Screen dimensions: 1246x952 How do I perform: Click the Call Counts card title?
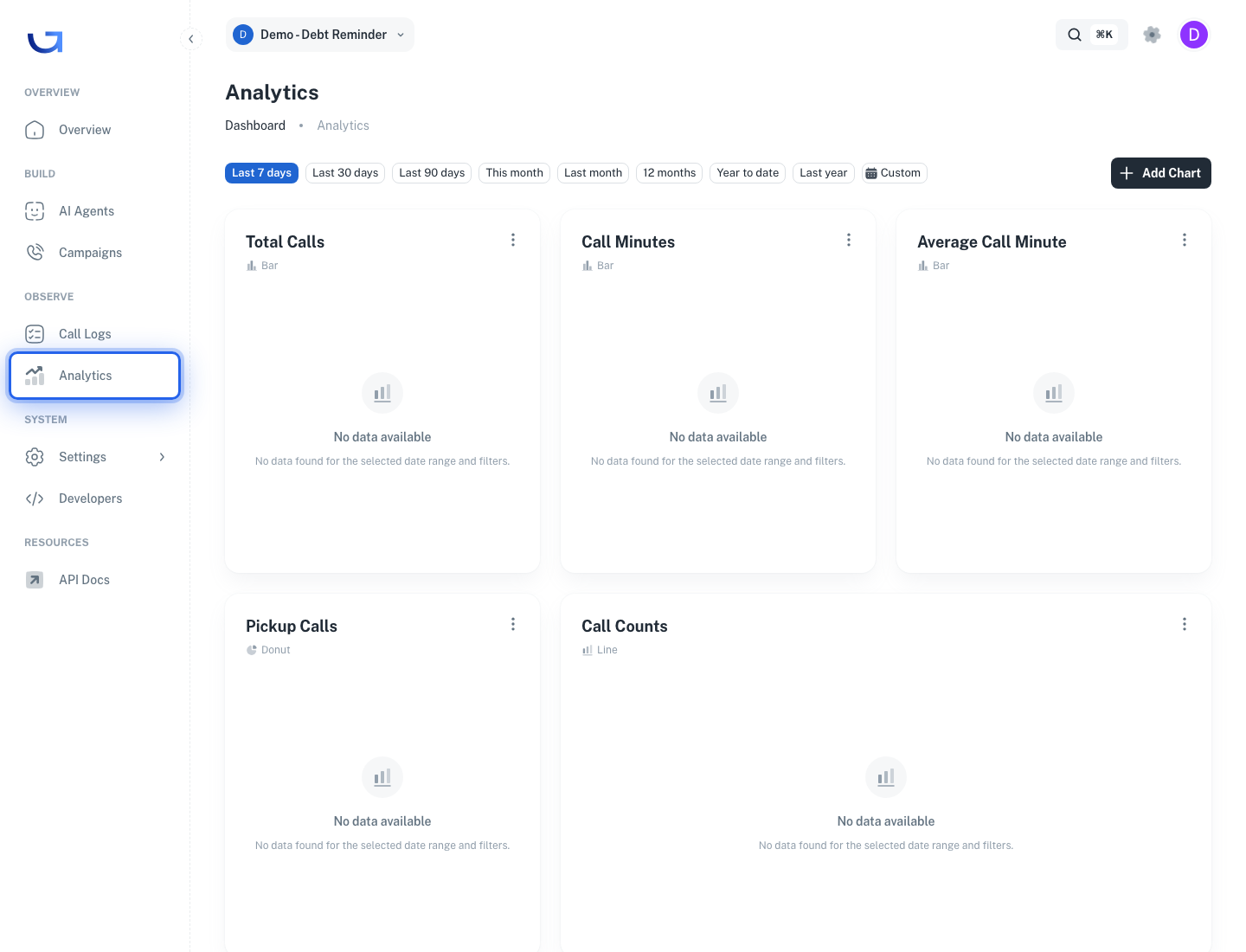coord(625,627)
